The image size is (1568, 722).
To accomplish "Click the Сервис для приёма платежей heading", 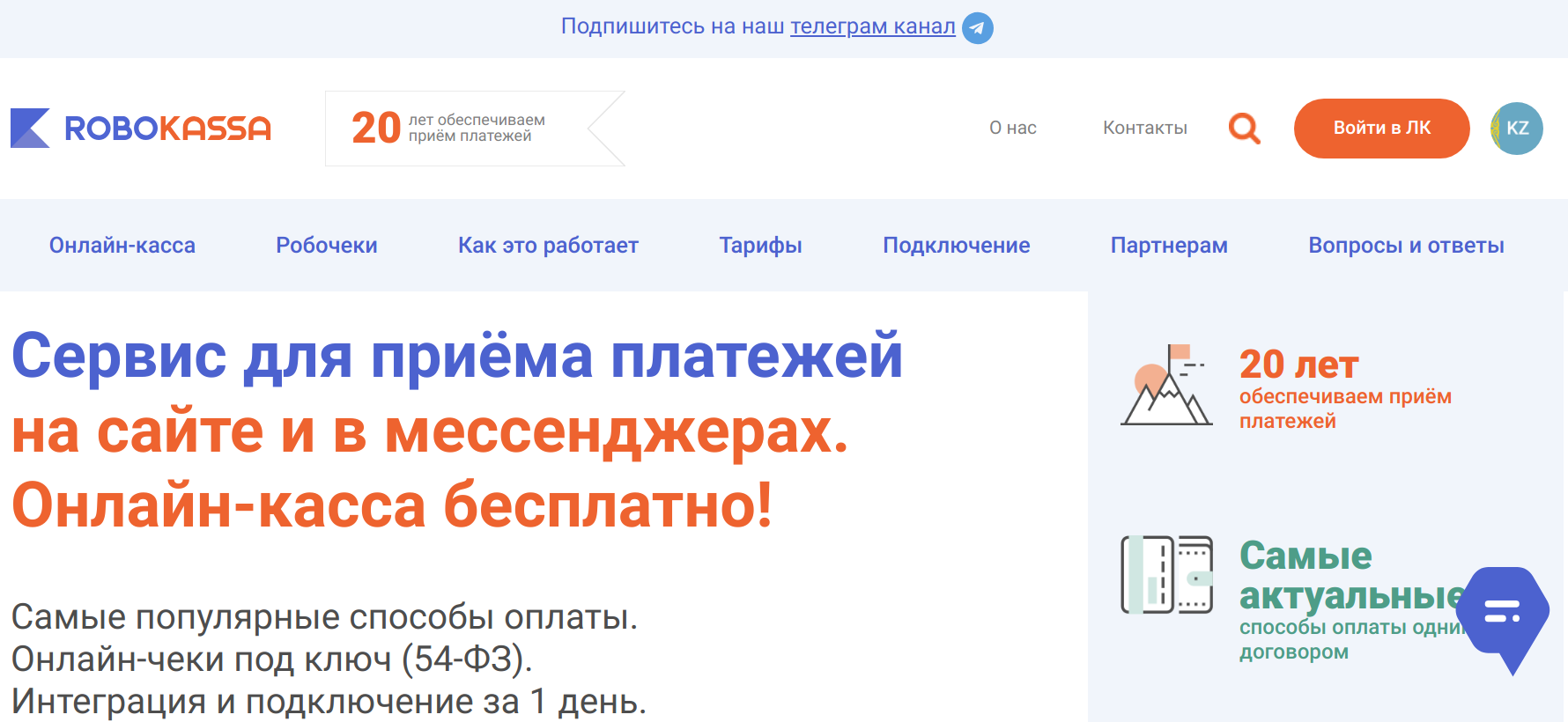I will [457, 357].
